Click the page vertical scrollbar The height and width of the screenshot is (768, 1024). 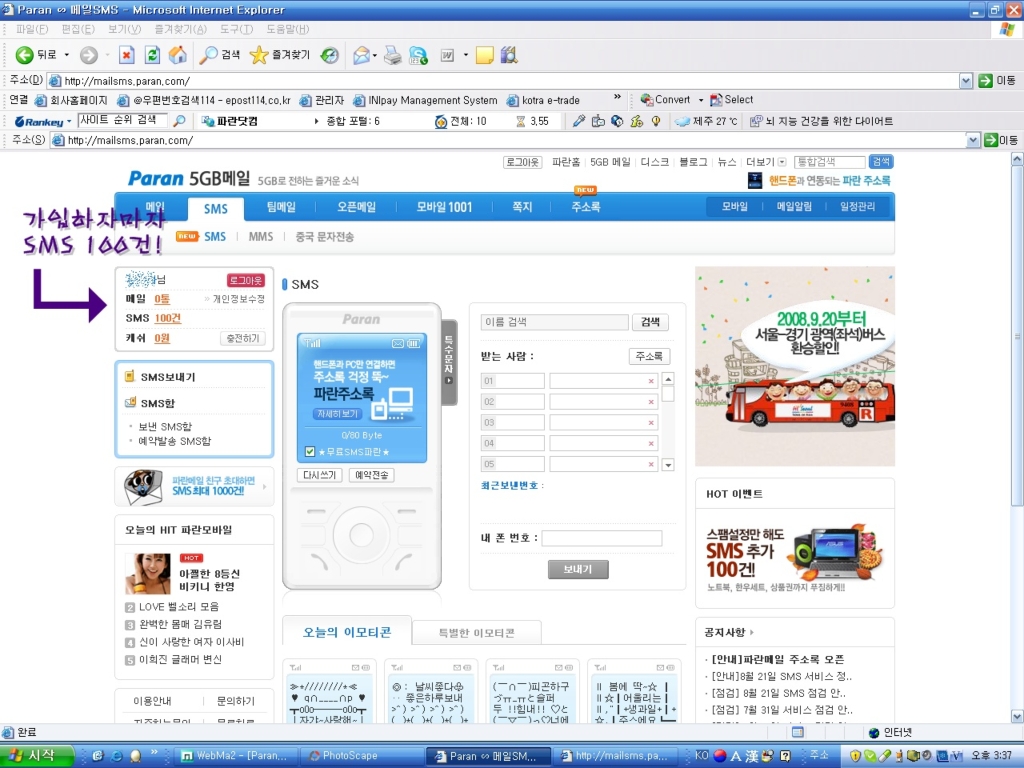pos(1017,336)
